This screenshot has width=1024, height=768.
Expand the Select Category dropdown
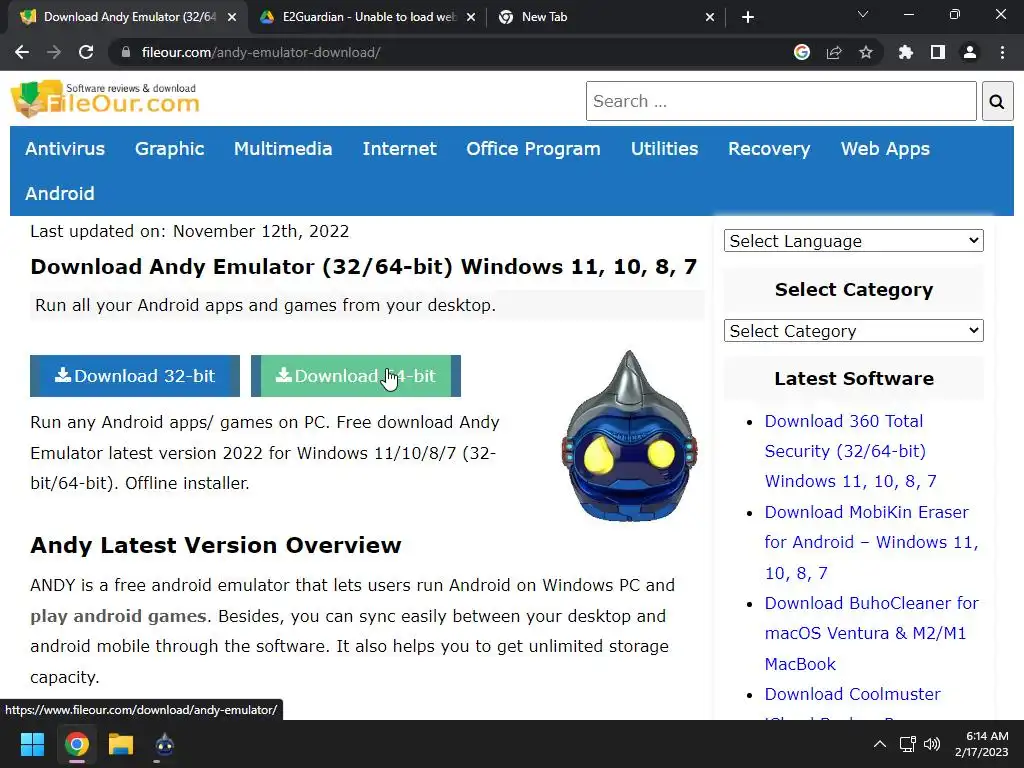click(854, 331)
